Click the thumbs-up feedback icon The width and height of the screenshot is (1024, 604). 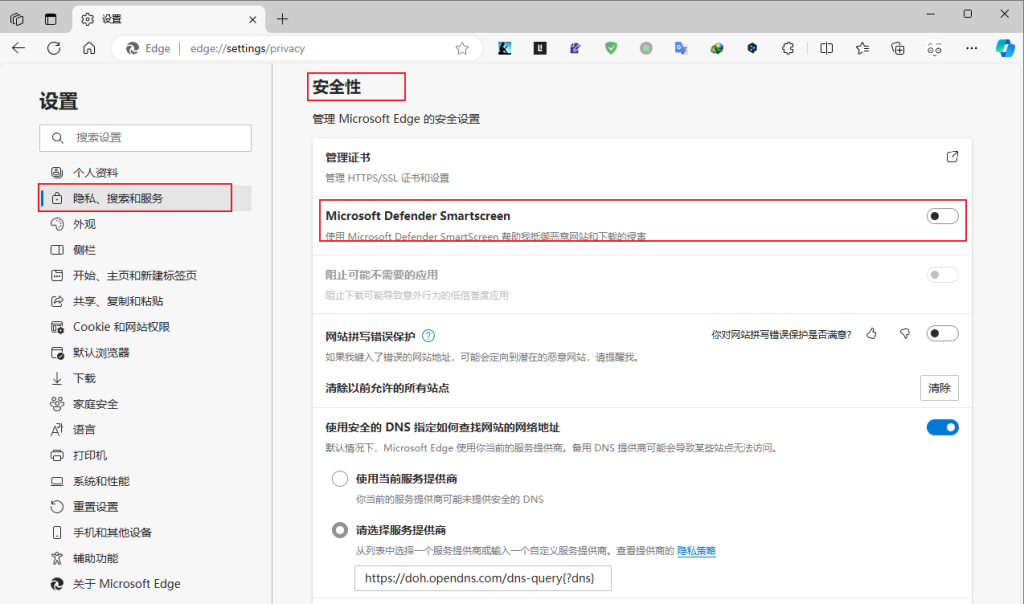(871, 334)
